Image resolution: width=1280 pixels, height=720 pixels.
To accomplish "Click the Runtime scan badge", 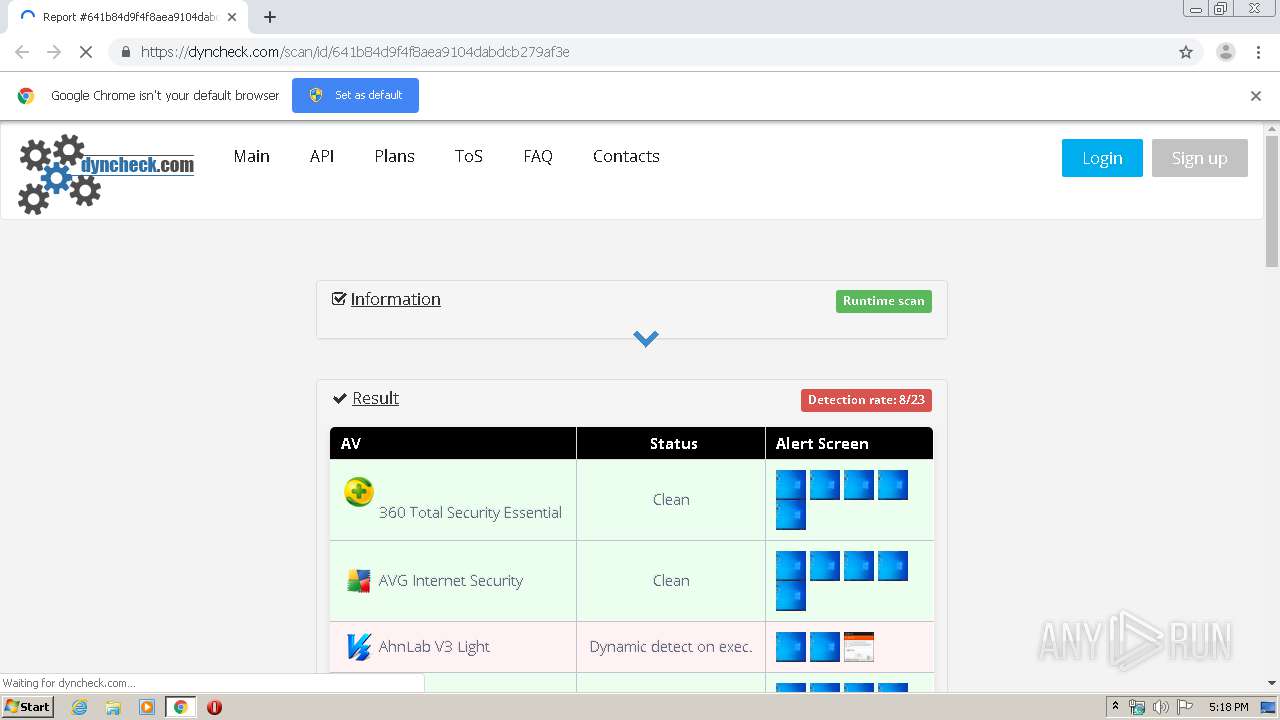I will point(884,301).
